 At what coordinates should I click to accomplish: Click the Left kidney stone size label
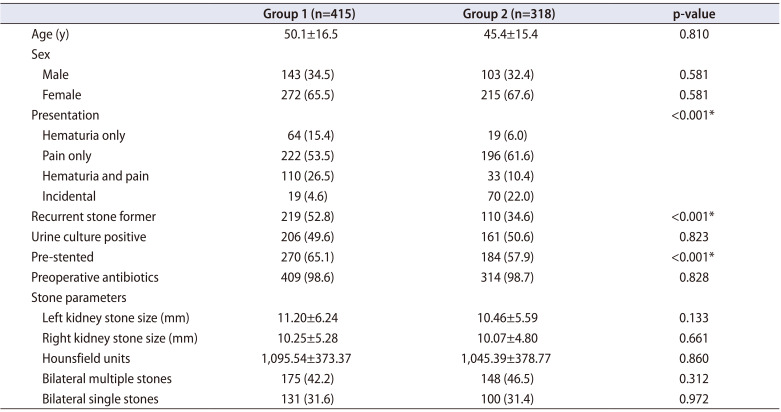pos(114,317)
